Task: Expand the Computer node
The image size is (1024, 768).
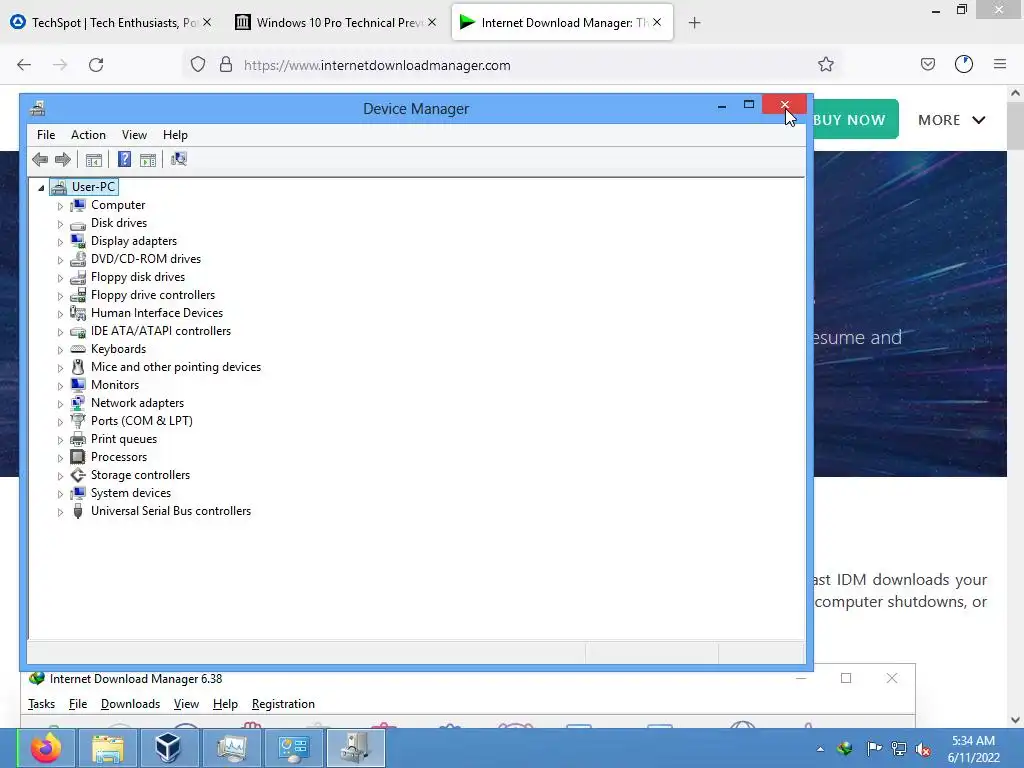Action: [60, 206]
